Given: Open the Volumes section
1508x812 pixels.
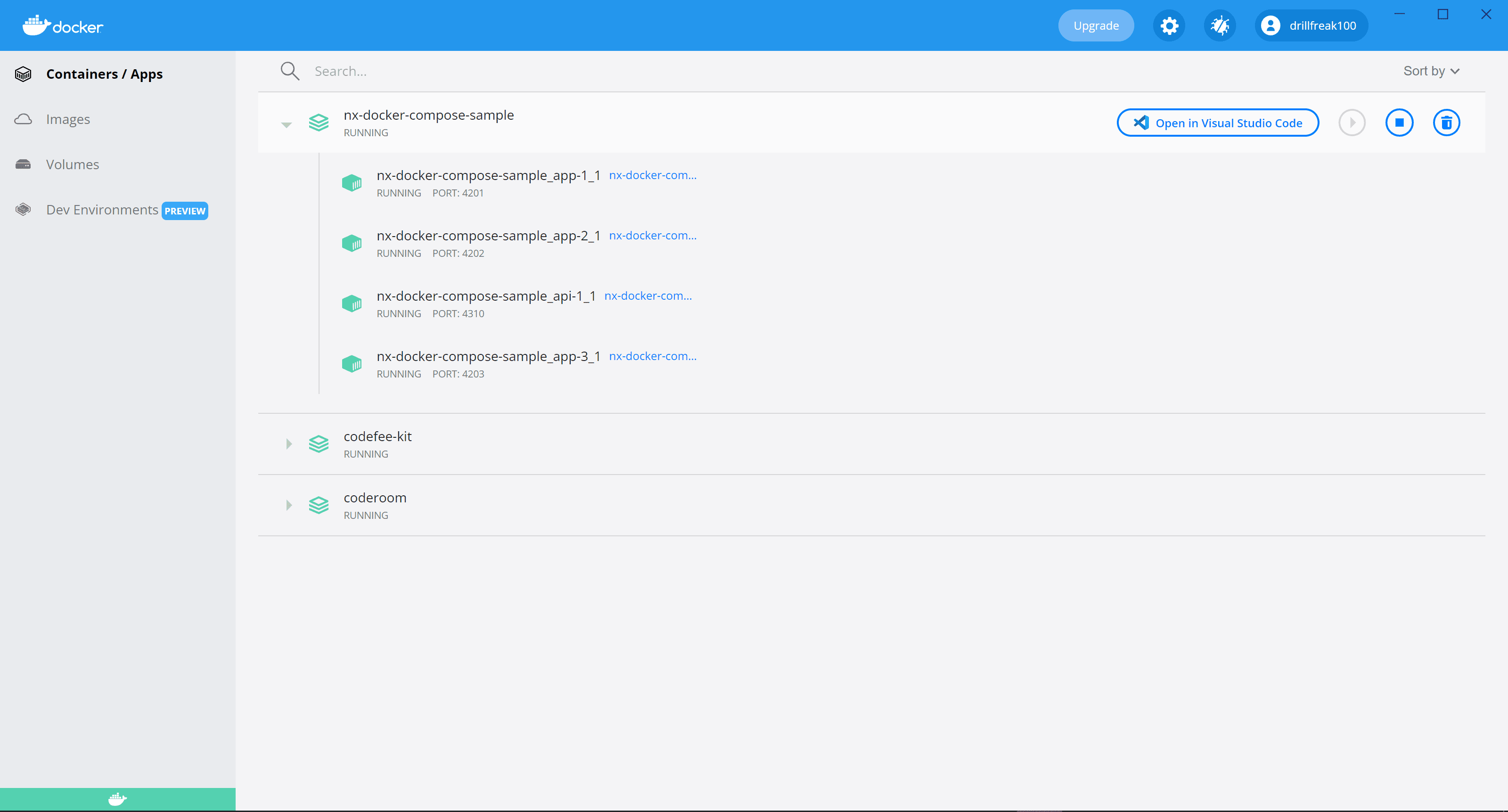Looking at the screenshot, I should (73, 164).
